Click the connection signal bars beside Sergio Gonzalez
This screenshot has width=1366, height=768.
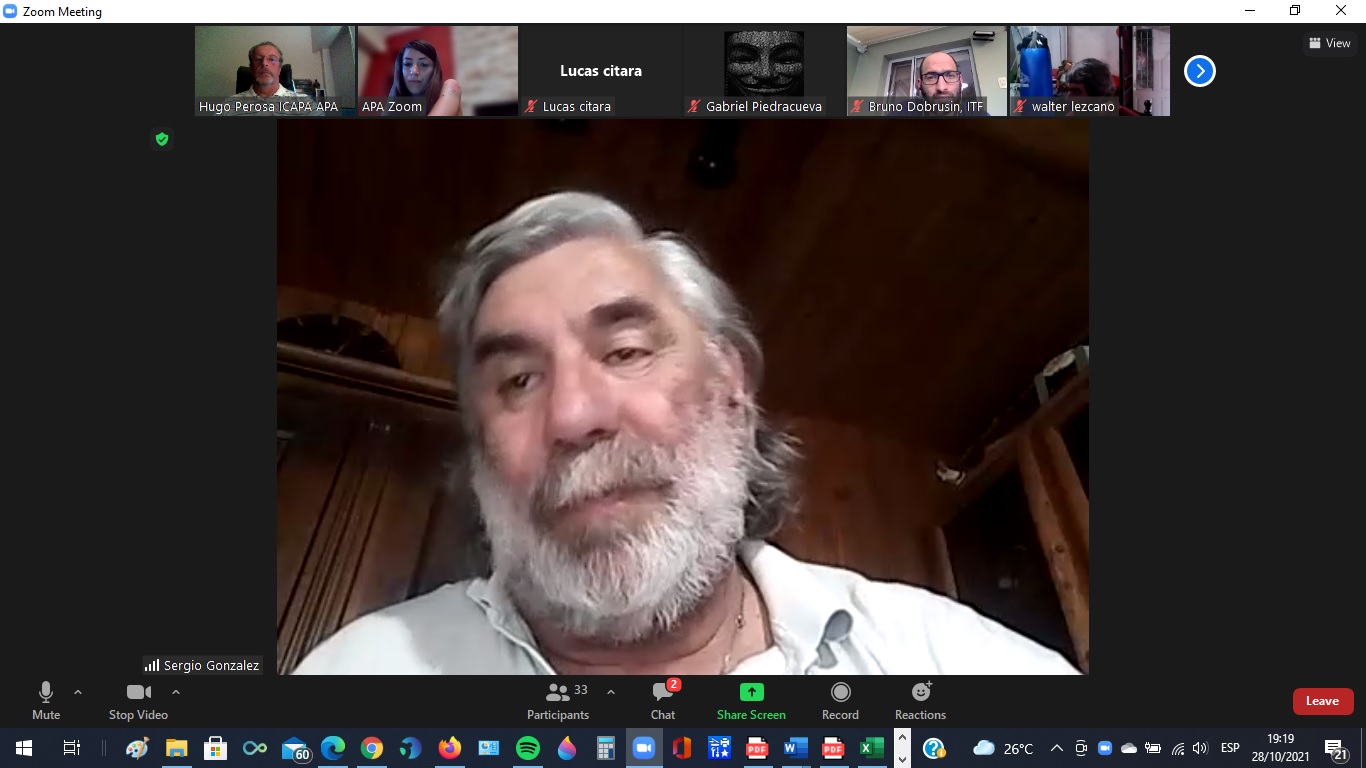pos(152,665)
